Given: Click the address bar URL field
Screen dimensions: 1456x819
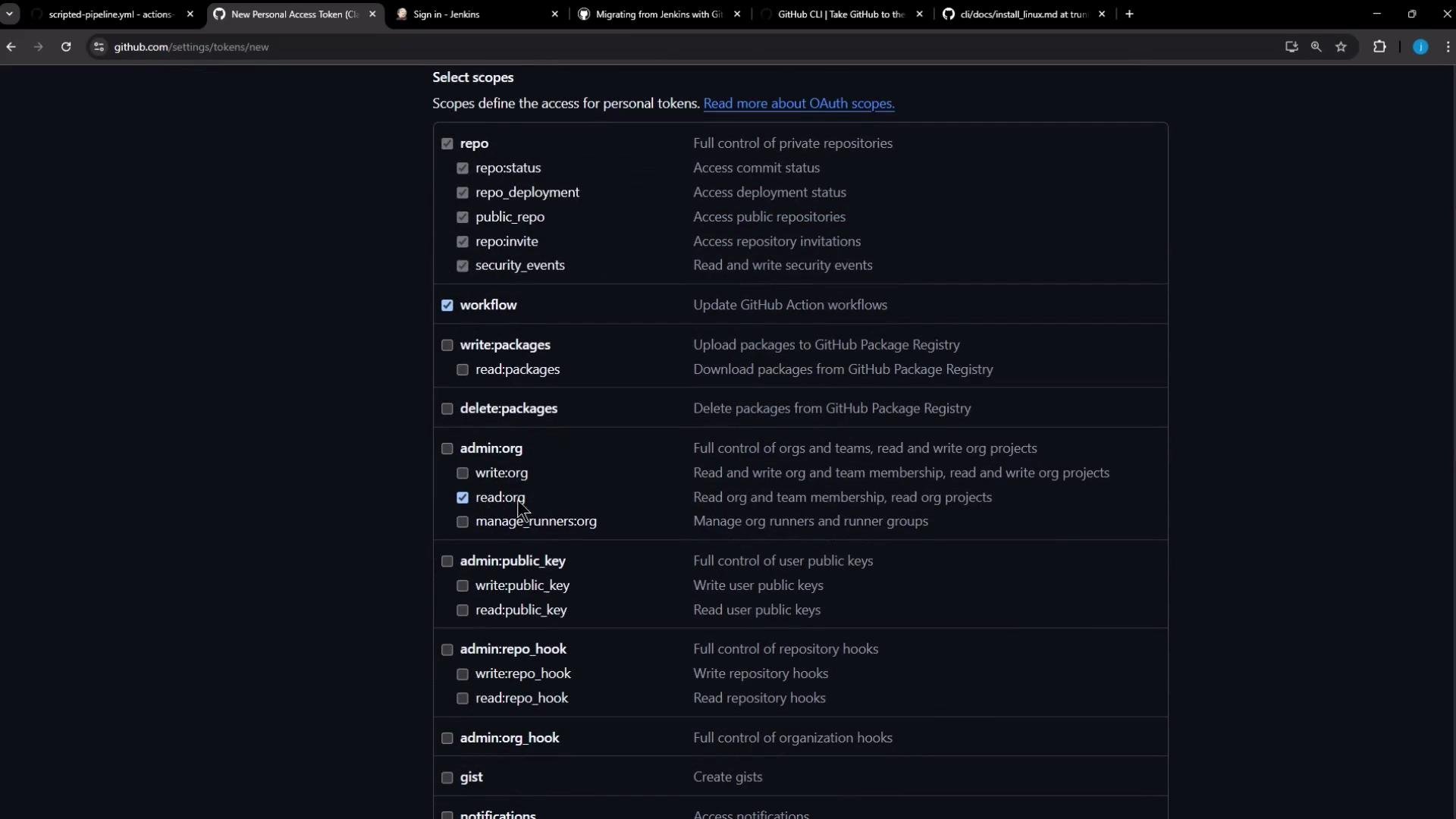Looking at the screenshot, I should point(682,47).
